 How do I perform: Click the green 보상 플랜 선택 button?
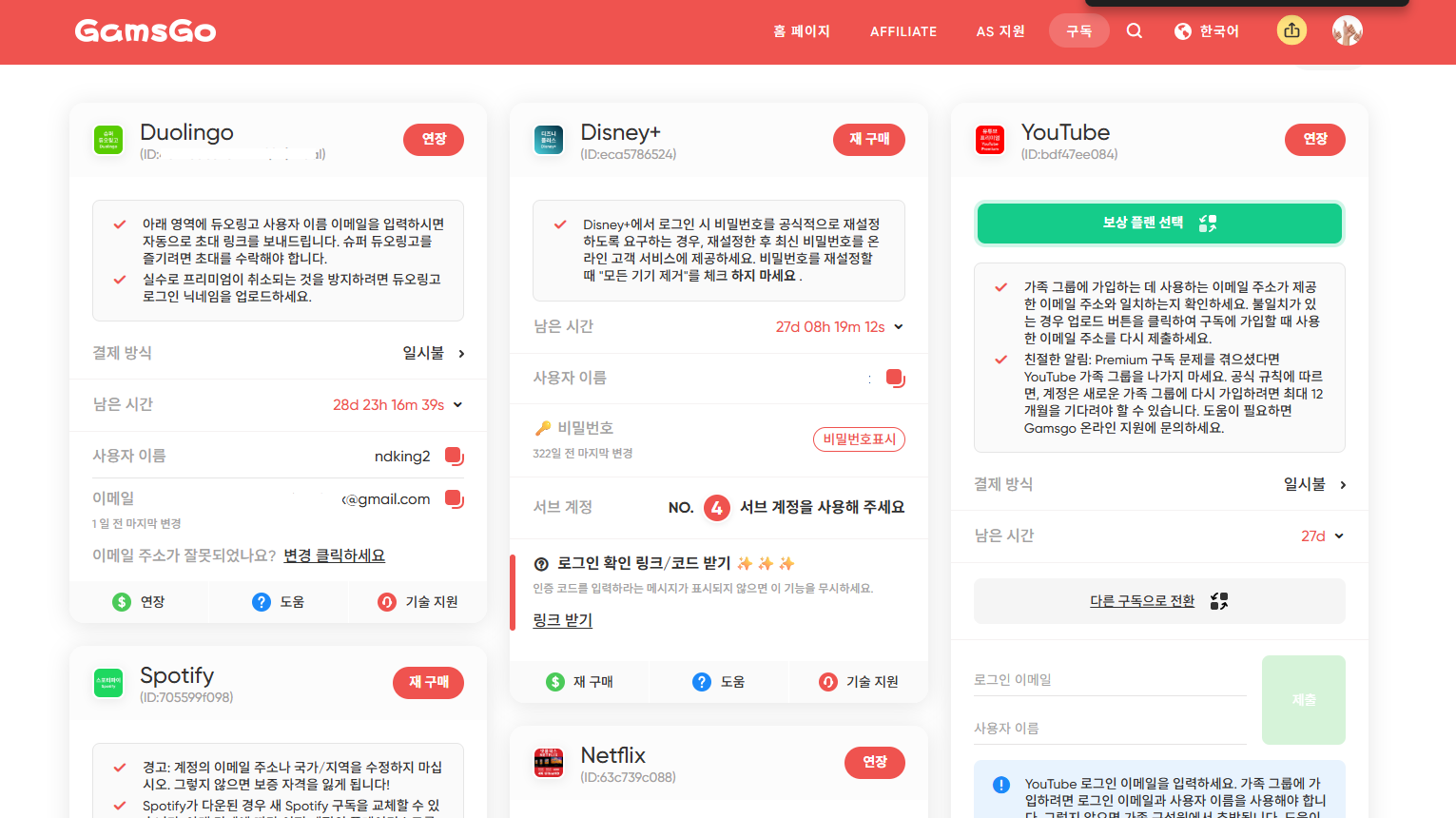(x=1159, y=224)
